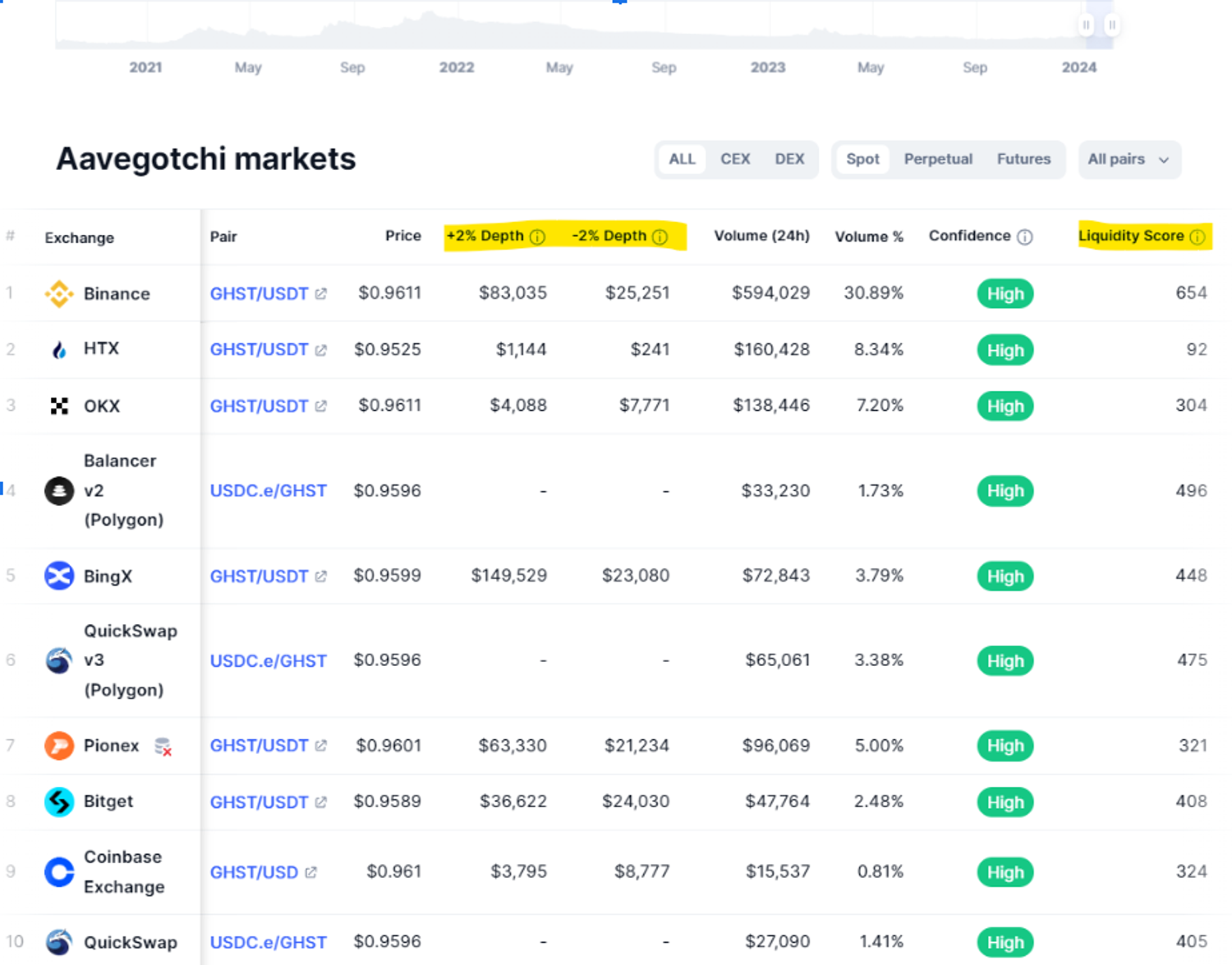Click the Pionex orange logo icon
This screenshot has width=1232, height=965.
(58, 746)
